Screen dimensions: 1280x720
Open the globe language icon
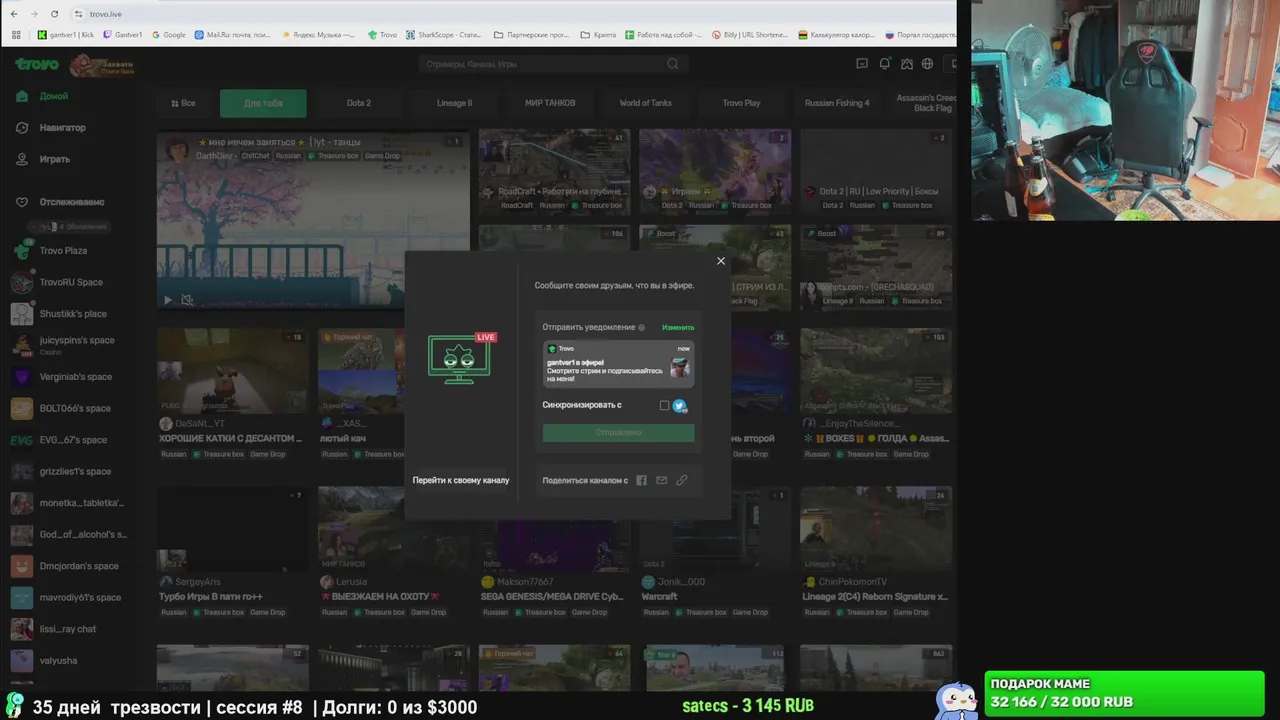[x=927, y=64]
